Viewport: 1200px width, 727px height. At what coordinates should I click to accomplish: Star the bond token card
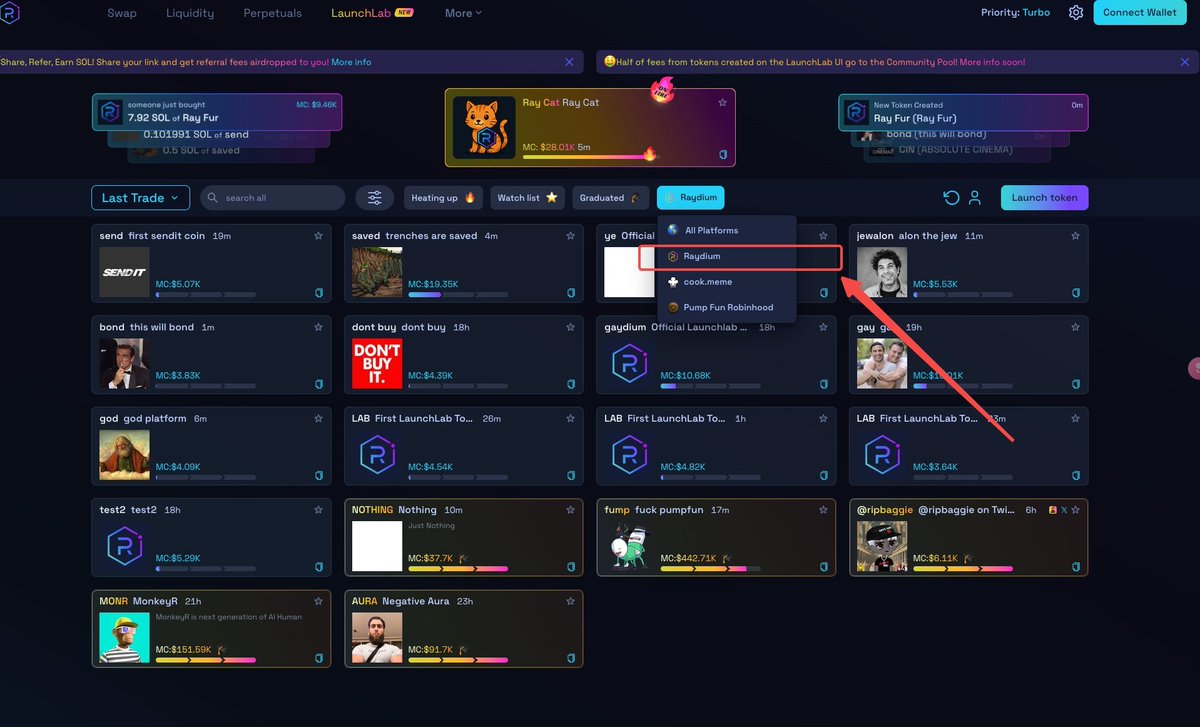[x=318, y=327]
